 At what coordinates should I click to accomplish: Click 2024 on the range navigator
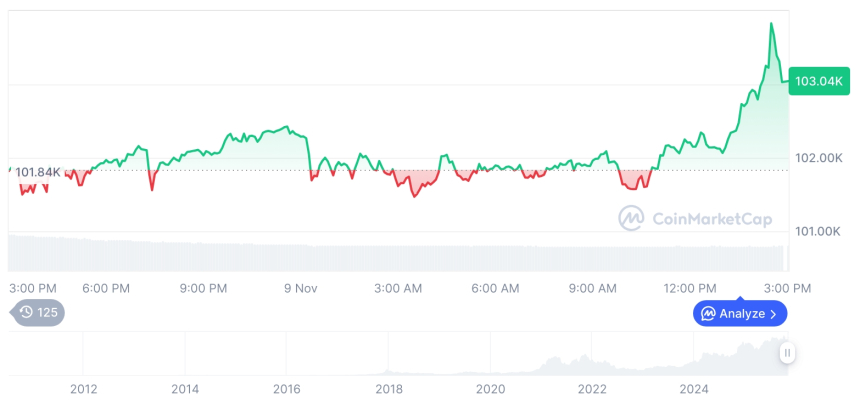pyautogui.click(x=694, y=388)
